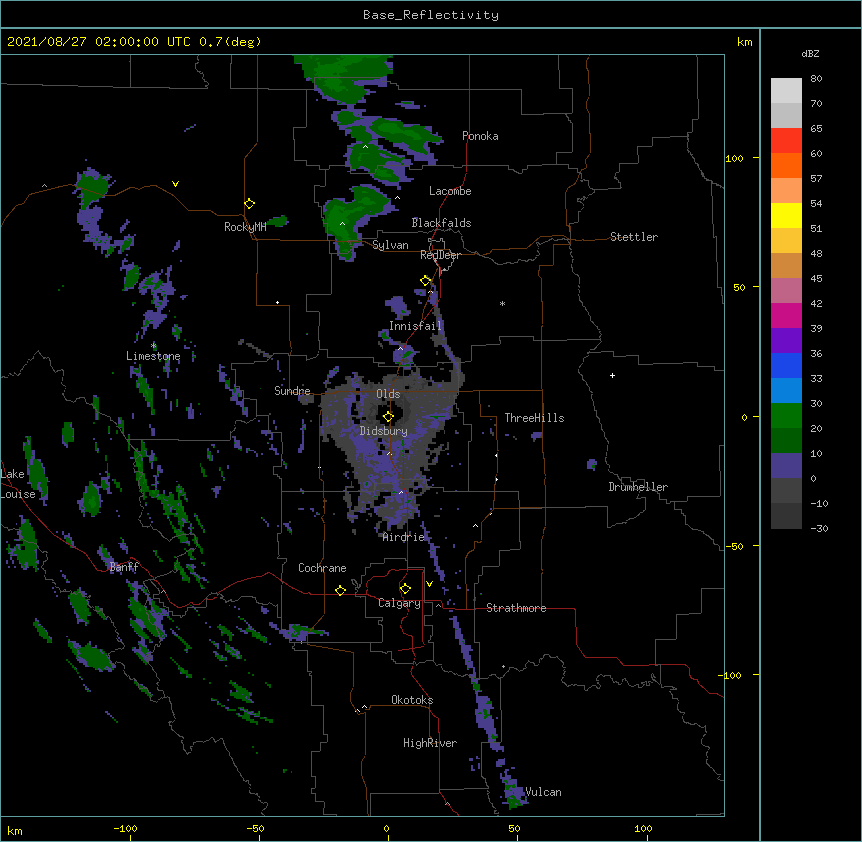
Task: Select the yellow diamond marker at Olds
Action: pyautogui.click(x=389, y=417)
